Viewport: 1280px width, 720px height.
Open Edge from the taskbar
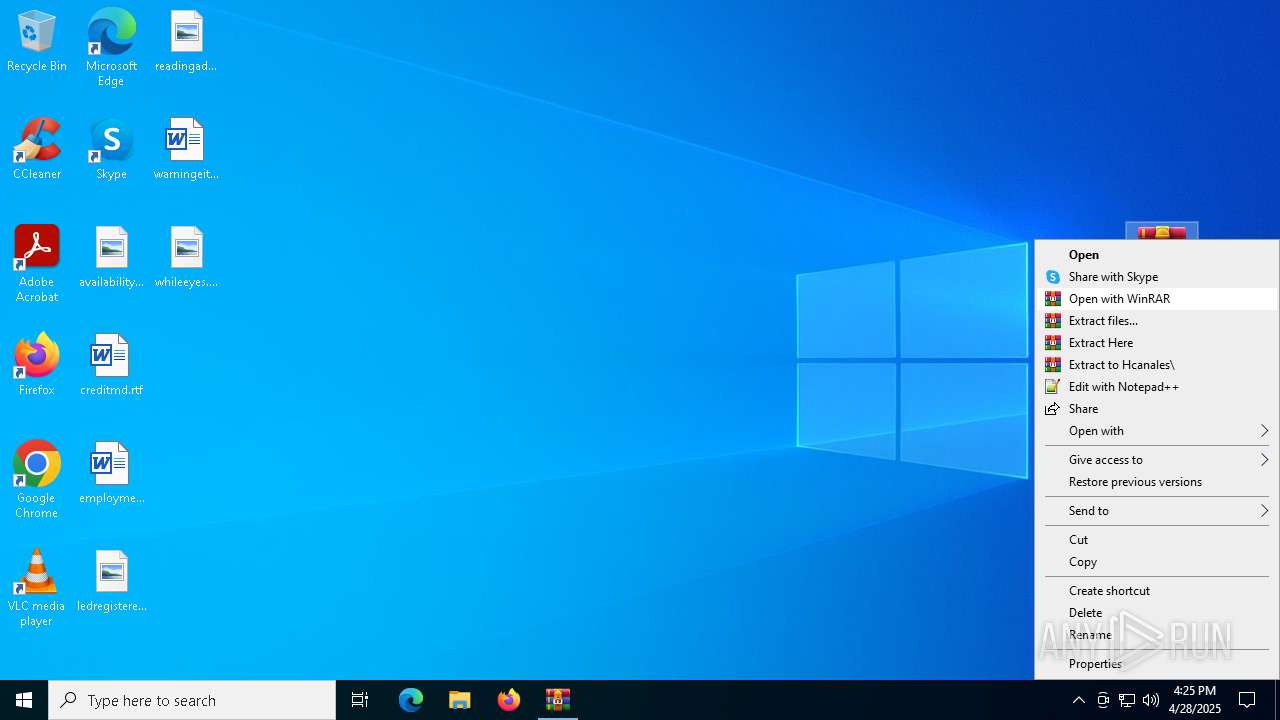tap(411, 700)
